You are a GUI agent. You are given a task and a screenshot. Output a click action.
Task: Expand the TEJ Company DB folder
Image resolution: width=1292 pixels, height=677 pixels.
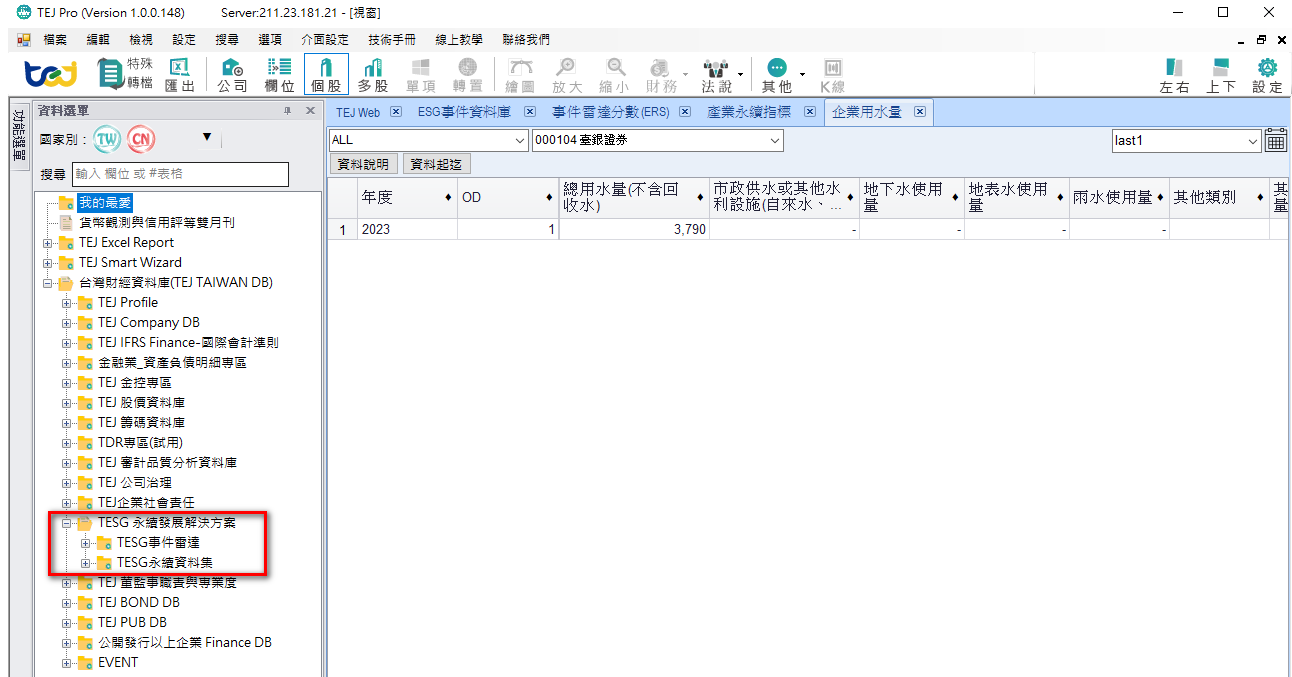point(67,323)
